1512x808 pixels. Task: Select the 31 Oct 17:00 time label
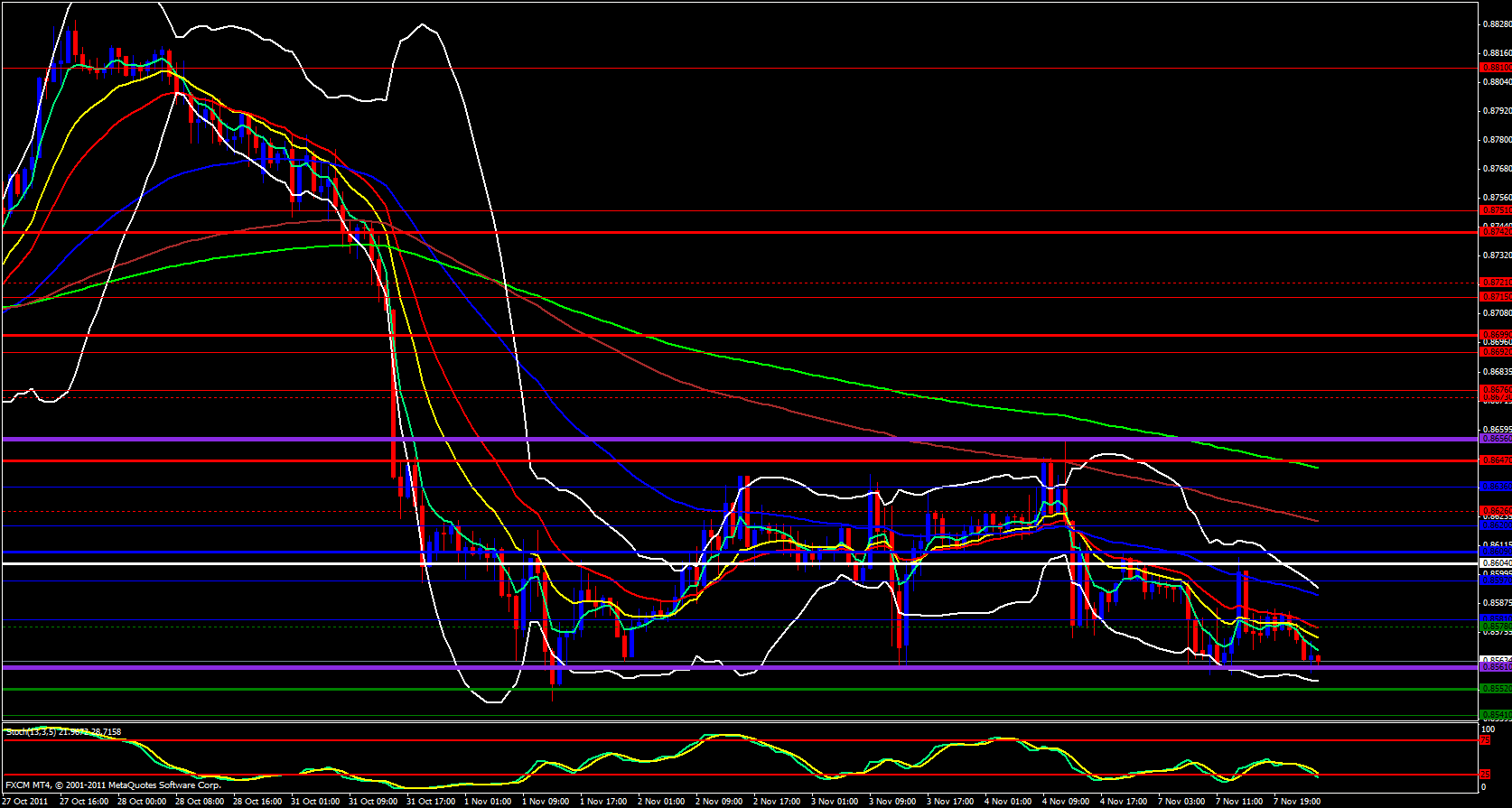[x=431, y=802]
